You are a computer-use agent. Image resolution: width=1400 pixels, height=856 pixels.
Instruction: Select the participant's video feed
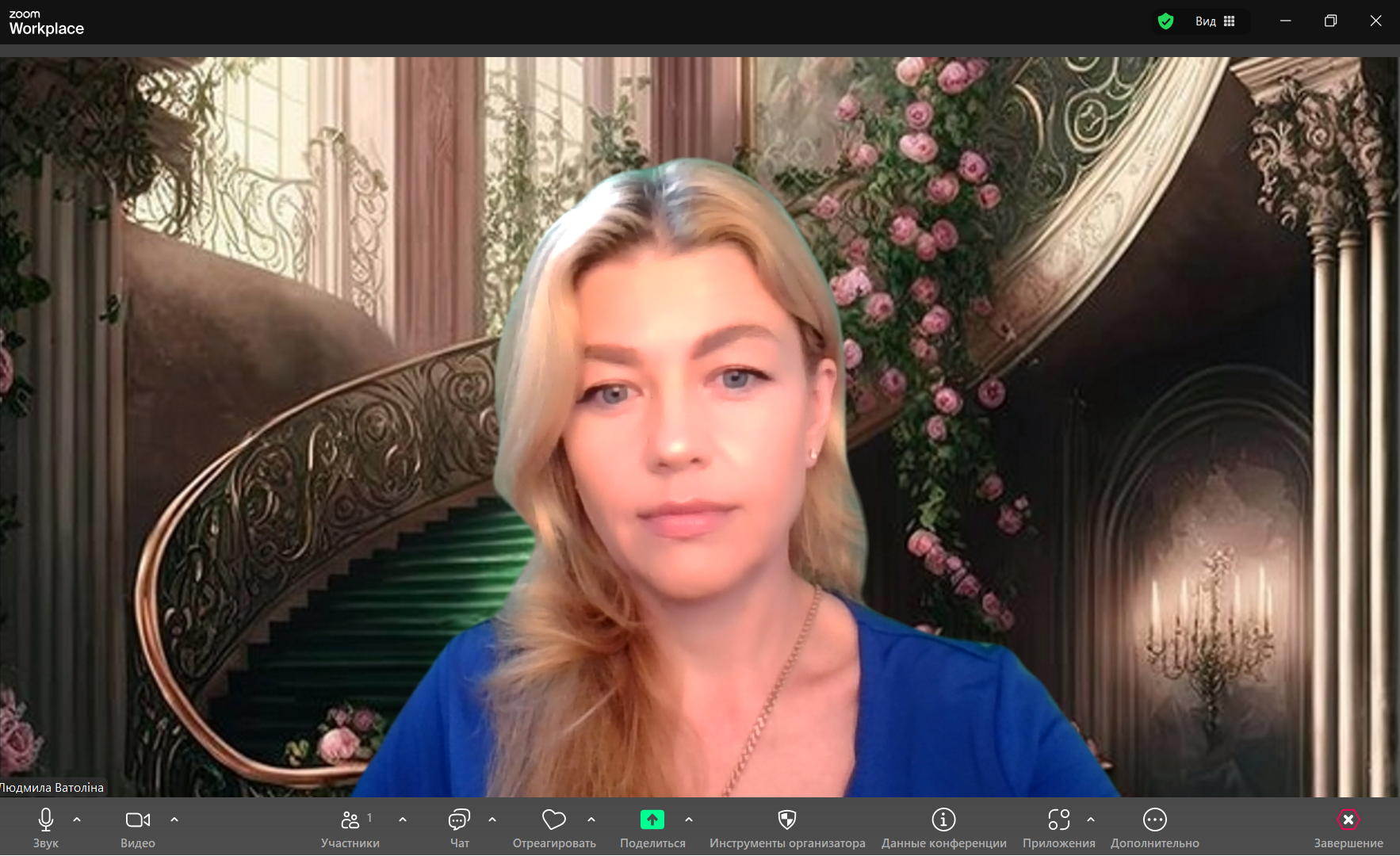700,426
